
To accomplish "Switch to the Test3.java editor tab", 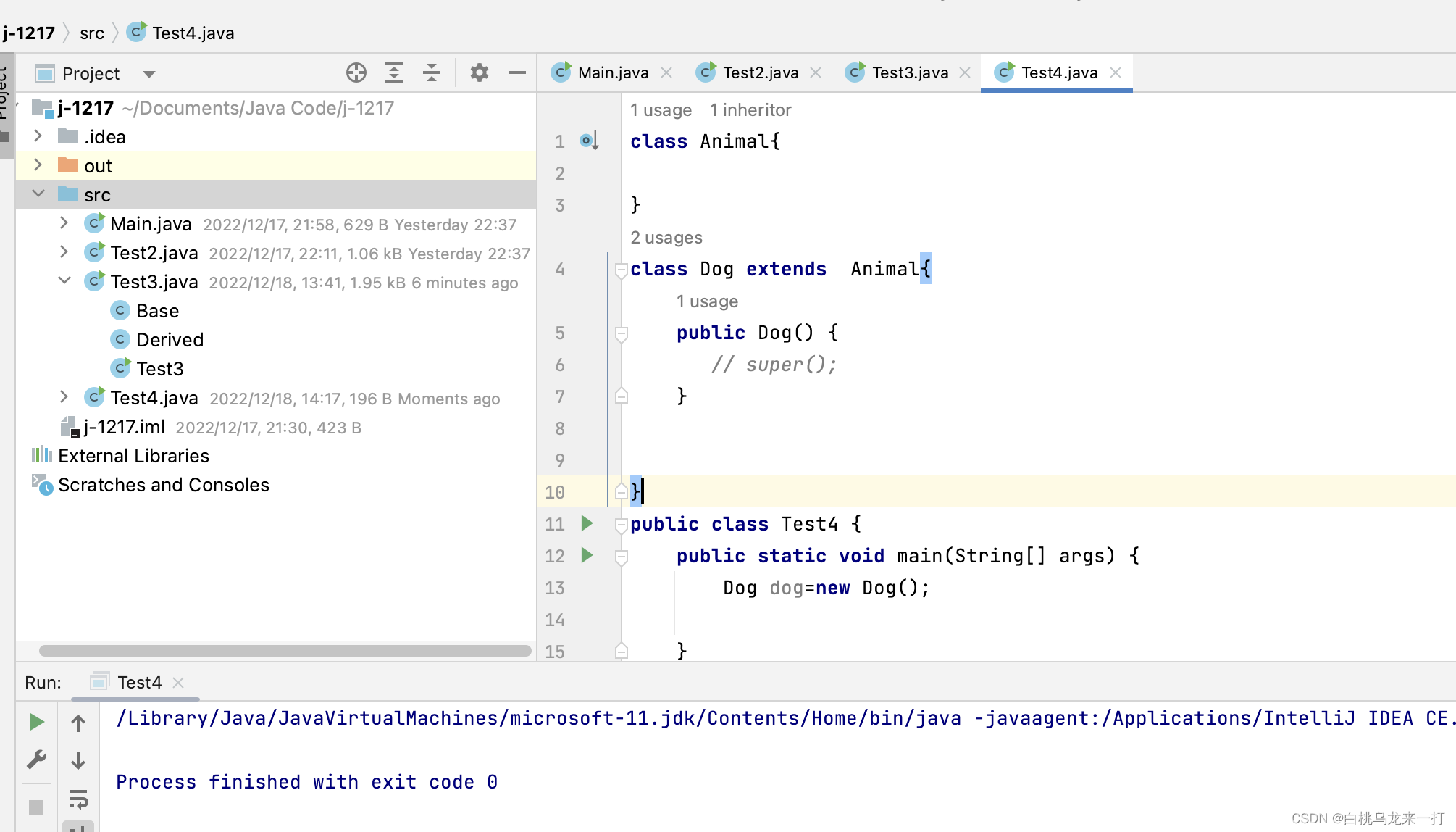I will pyautogui.click(x=910, y=72).
